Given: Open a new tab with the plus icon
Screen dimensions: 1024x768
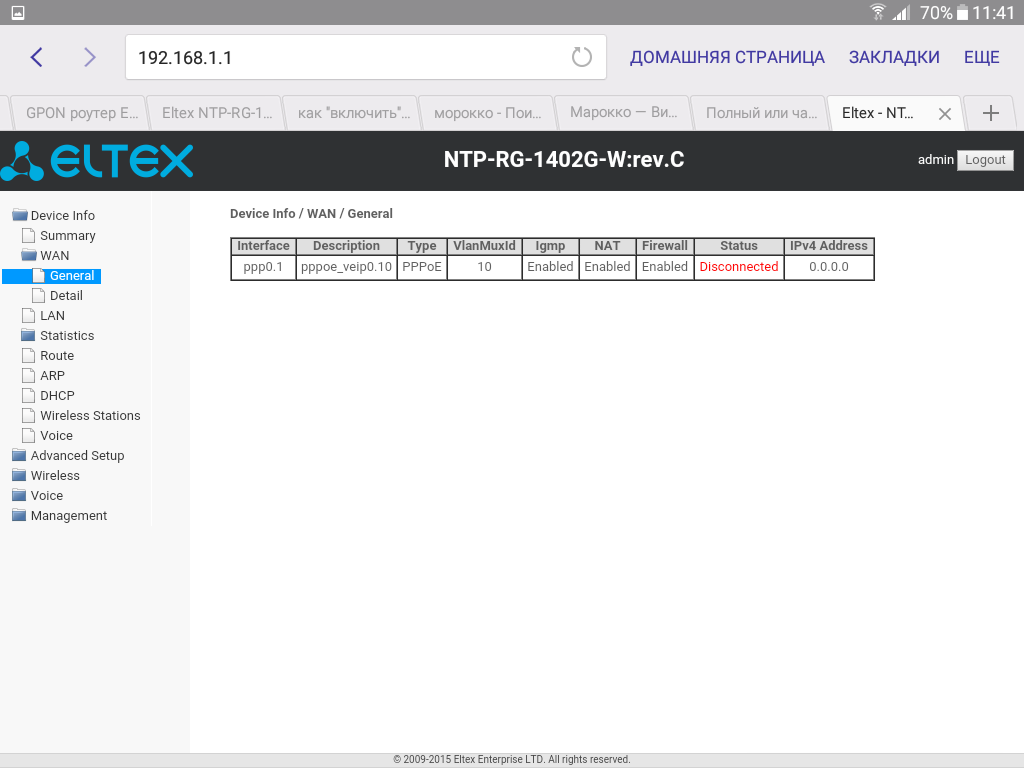Looking at the screenshot, I should click(991, 113).
